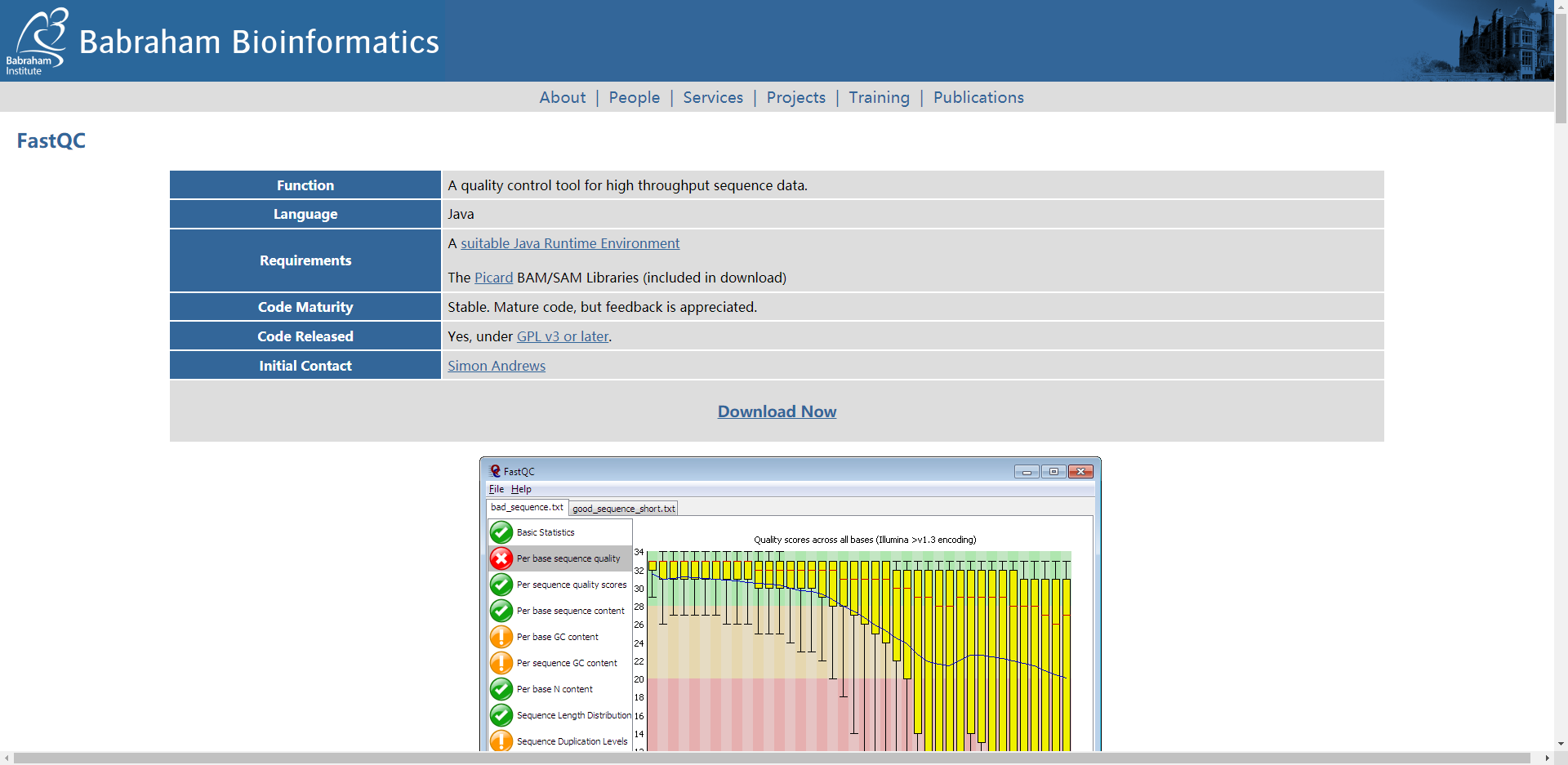Screen dimensions: 1568x765
Task: Select the bad_sequence.txt tab
Action: (527, 507)
